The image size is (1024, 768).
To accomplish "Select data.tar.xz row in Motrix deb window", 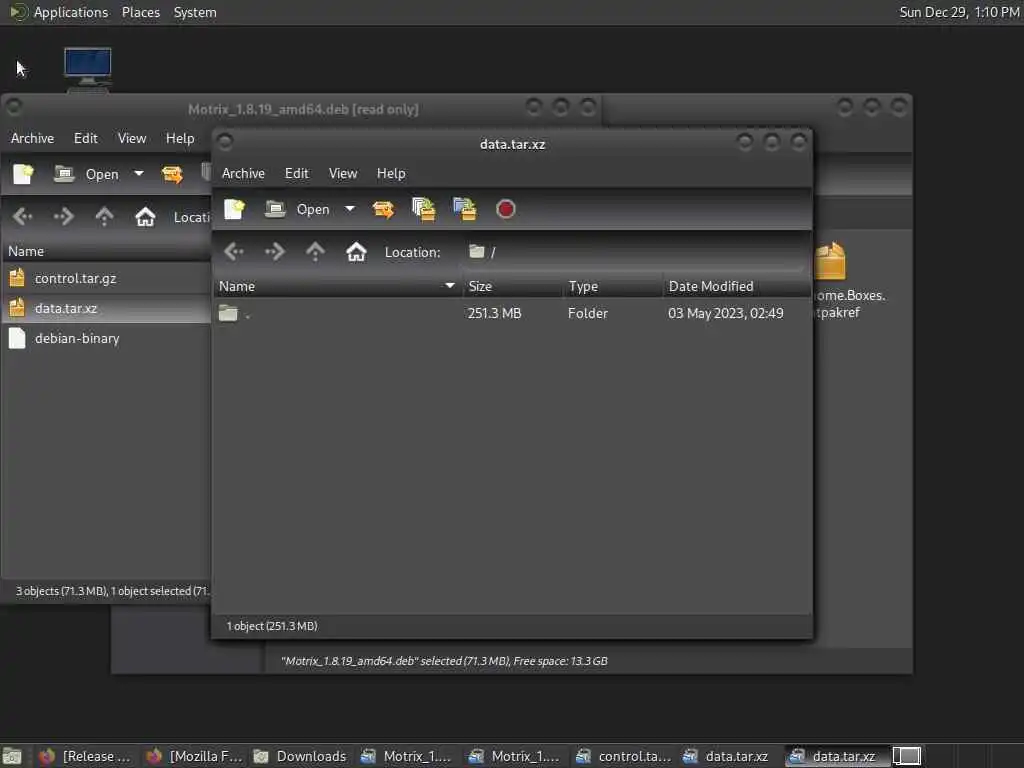I will point(106,308).
